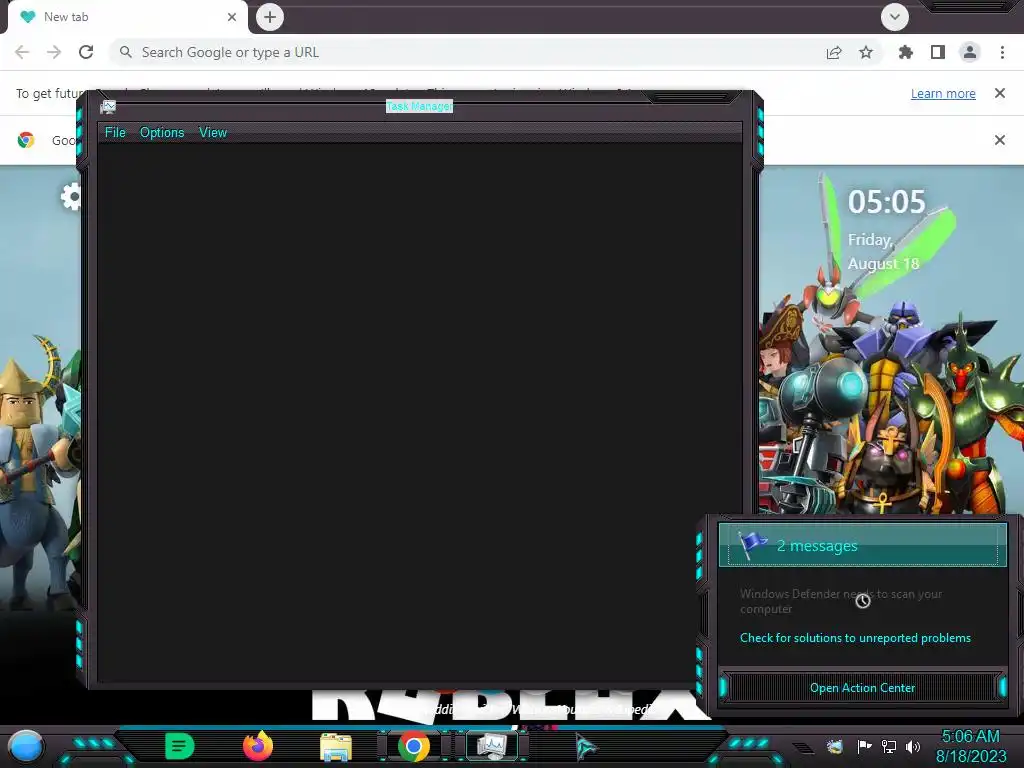
Task: Click the 05:05 clock widget
Action: 887,202
